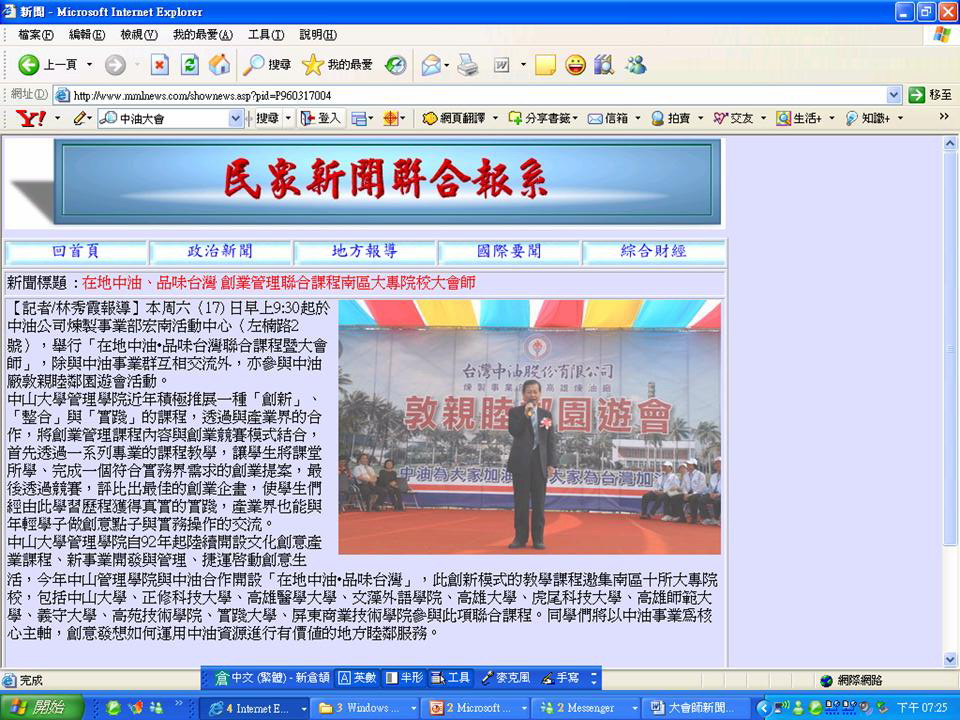Expand the Yahoo 搜尋 button dropdown arrow

[x=288, y=118]
